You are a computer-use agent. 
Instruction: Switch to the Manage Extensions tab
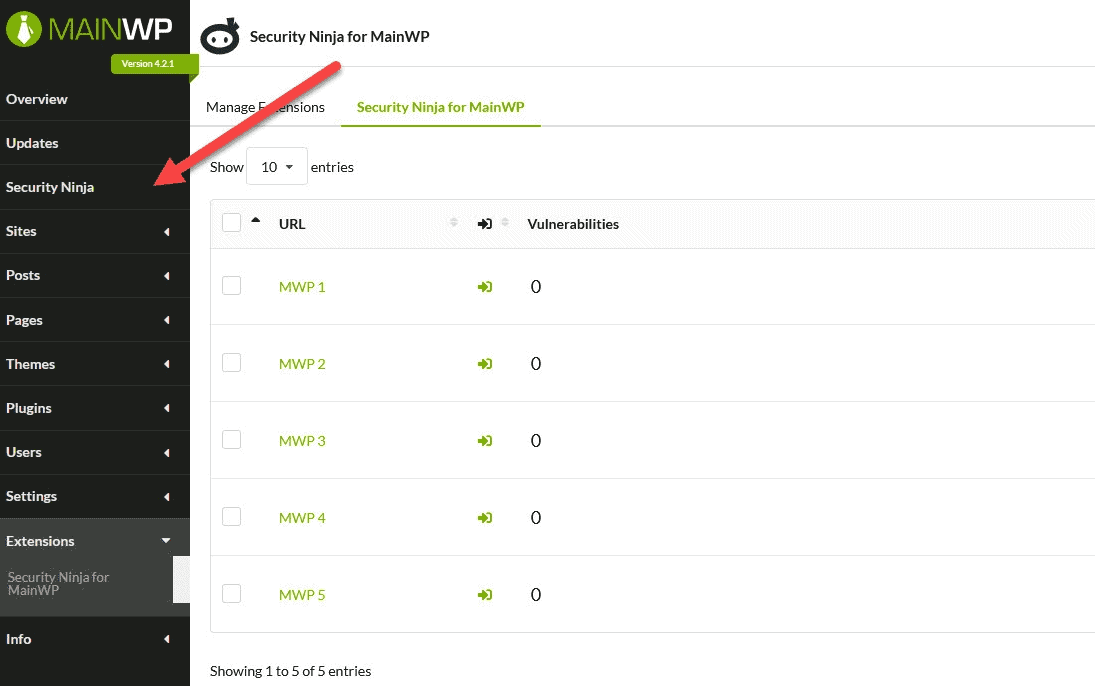point(264,106)
